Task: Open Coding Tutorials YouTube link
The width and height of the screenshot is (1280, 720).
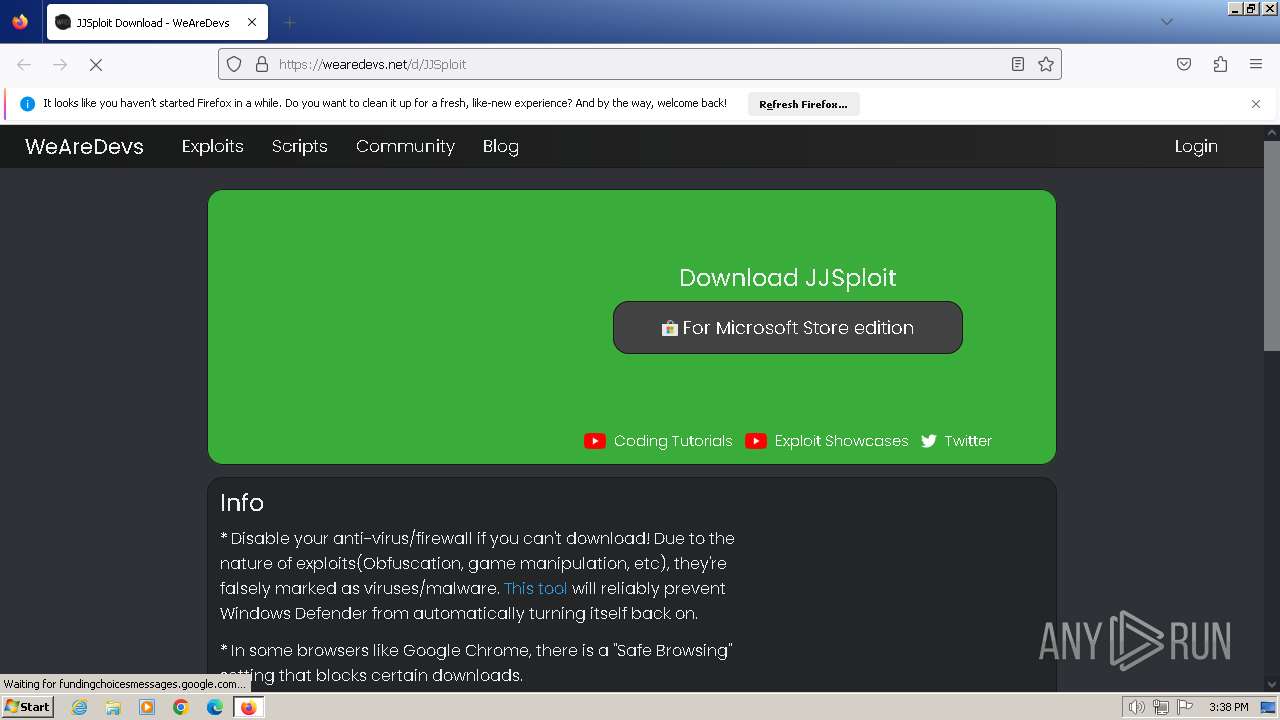Action: click(658, 441)
